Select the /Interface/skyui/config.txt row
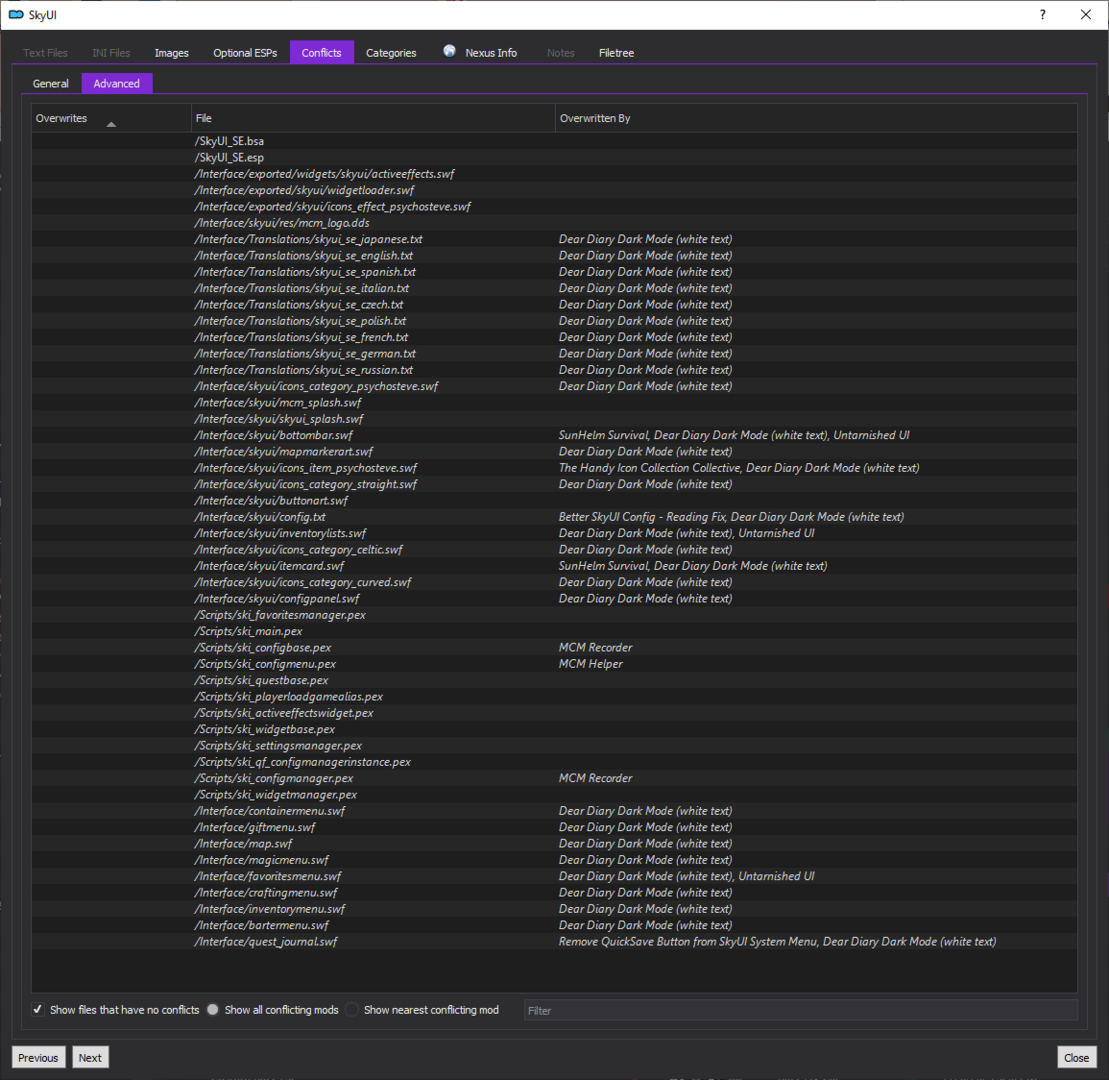This screenshot has height=1080, width=1109. tap(554, 517)
